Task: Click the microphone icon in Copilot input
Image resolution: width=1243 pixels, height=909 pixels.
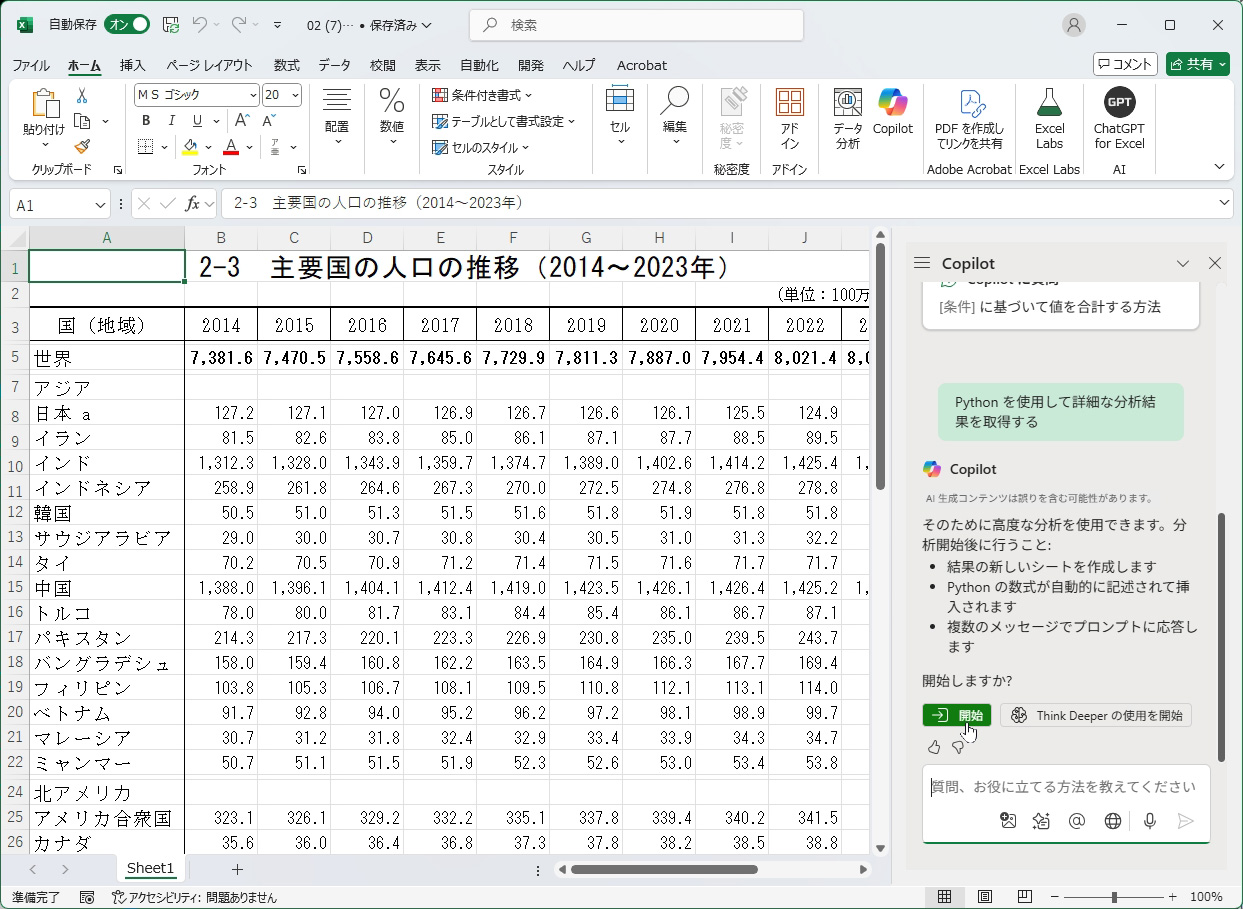Action: click(x=1150, y=821)
